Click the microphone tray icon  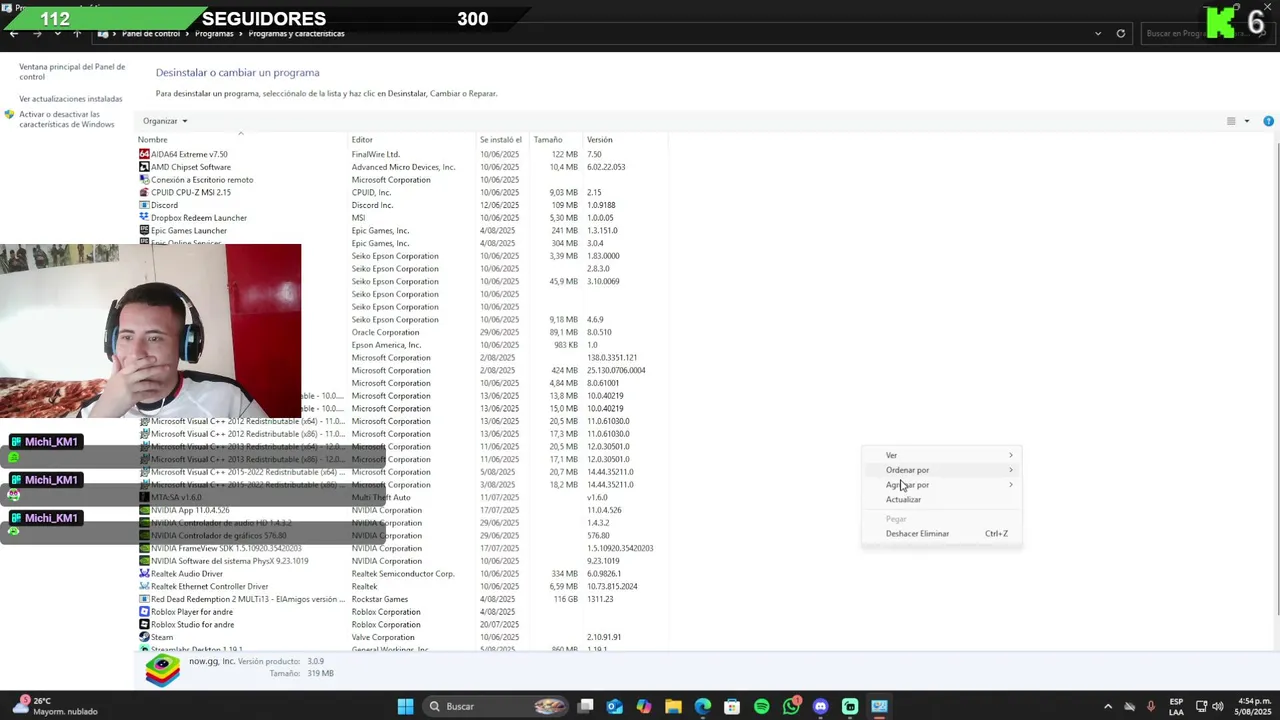pos(1151,706)
